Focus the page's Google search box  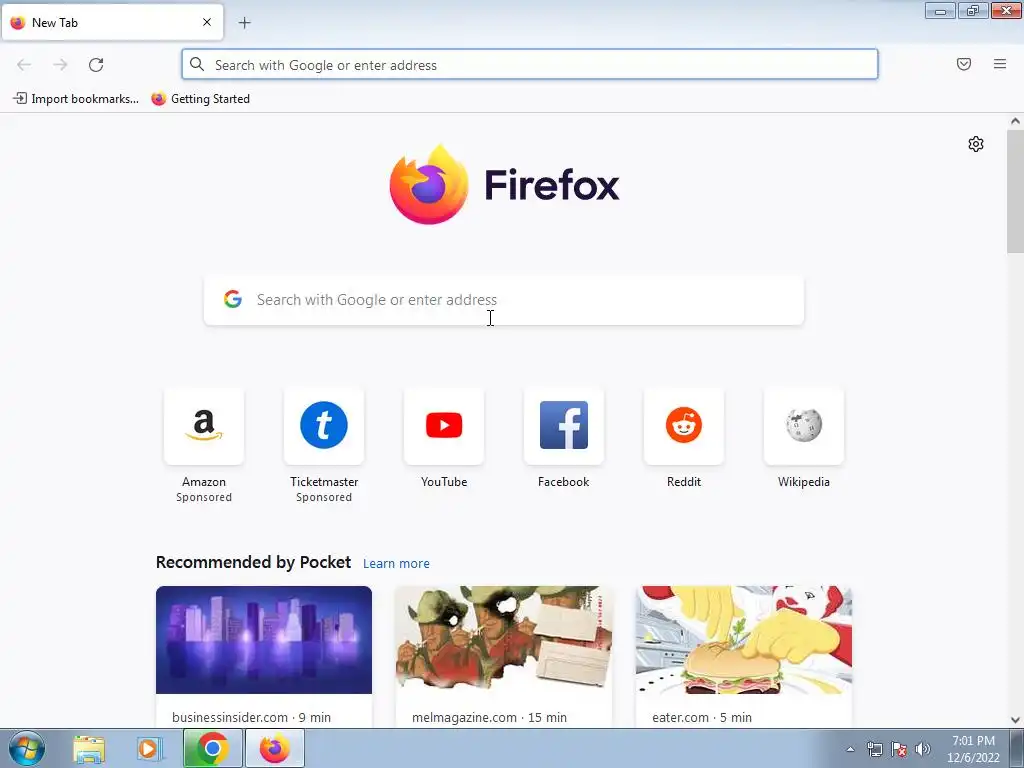504,300
